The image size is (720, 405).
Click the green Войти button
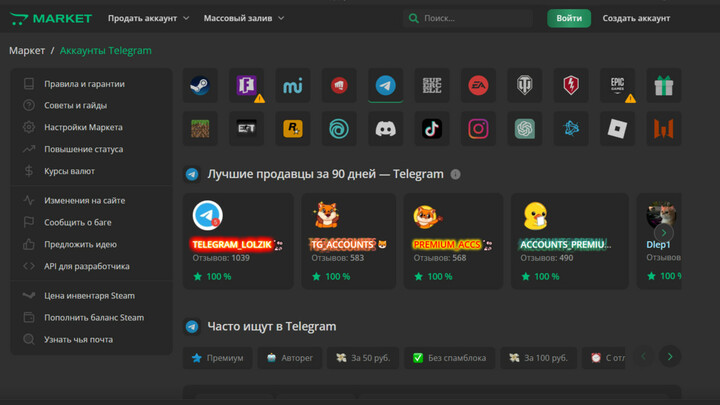point(569,18)
